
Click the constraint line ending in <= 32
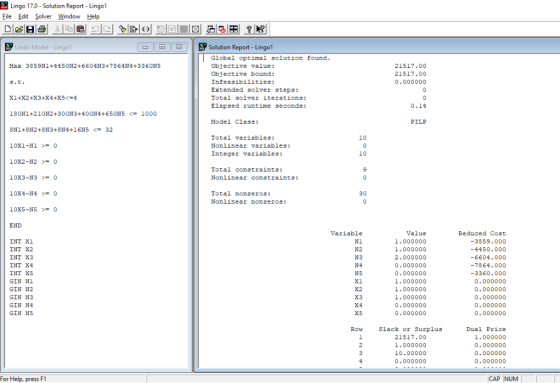61,130
